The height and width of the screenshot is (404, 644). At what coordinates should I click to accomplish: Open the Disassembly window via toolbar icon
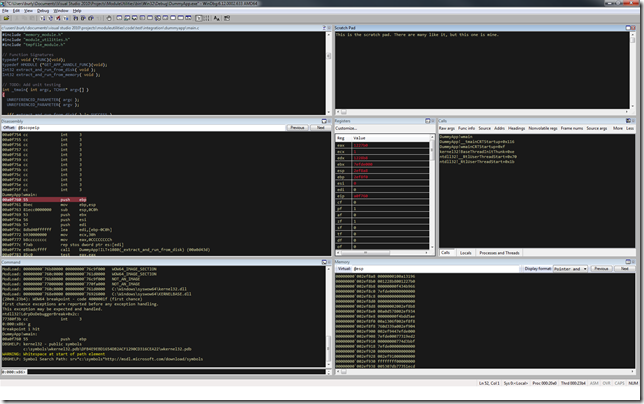click(165, 18)
